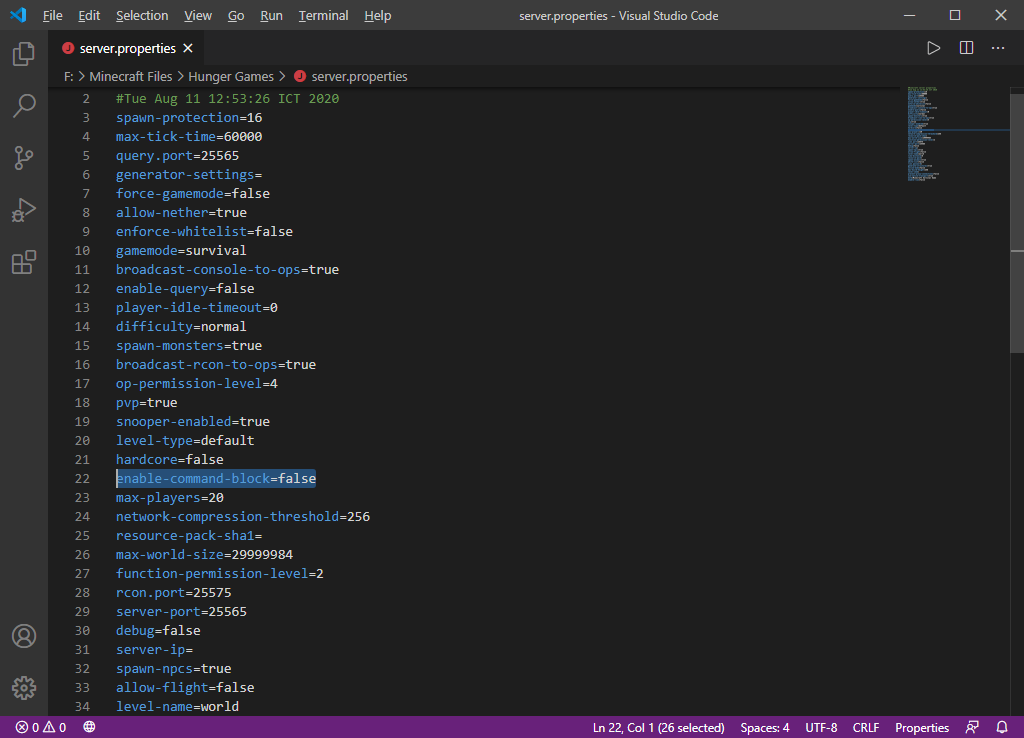Split the editor to the right
This screenshot has width=1024, height=738.
(x=967, y=48)
